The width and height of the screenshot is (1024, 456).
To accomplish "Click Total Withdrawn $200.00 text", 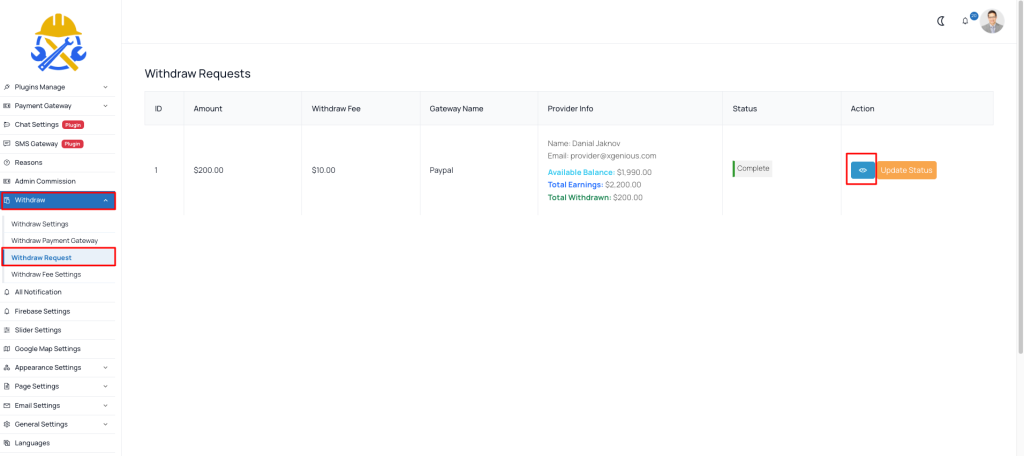I will coord(595,197).
